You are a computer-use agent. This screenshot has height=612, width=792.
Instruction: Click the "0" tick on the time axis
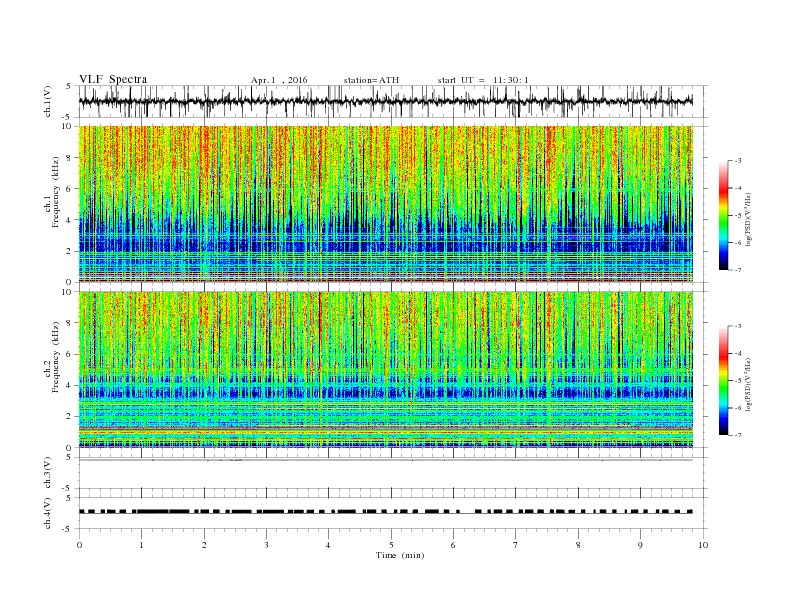(x=79, y=545)
